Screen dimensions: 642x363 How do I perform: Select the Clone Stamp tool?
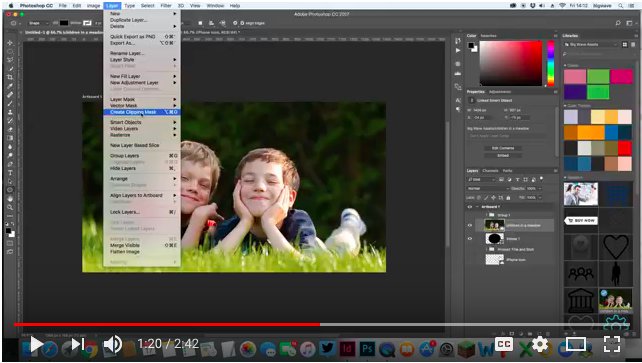[10, 112]
